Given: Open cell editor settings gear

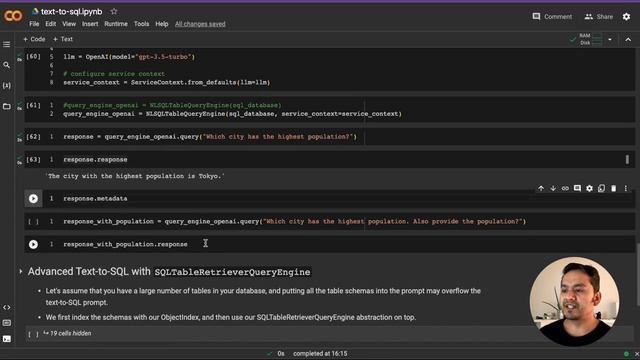Looking at the screenshot, I should (x=589, y=189).
